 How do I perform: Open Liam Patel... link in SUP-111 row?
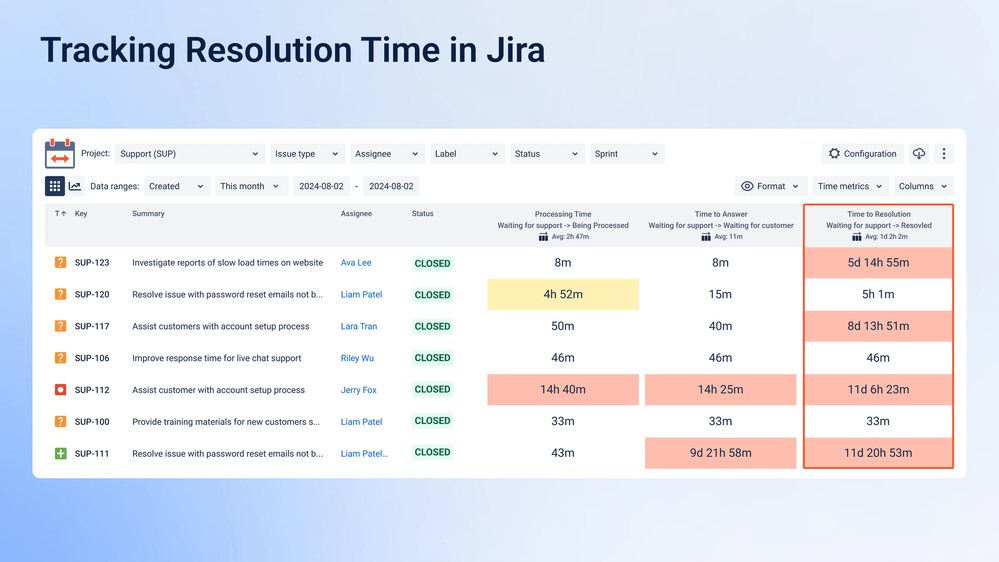click(364, 454)
